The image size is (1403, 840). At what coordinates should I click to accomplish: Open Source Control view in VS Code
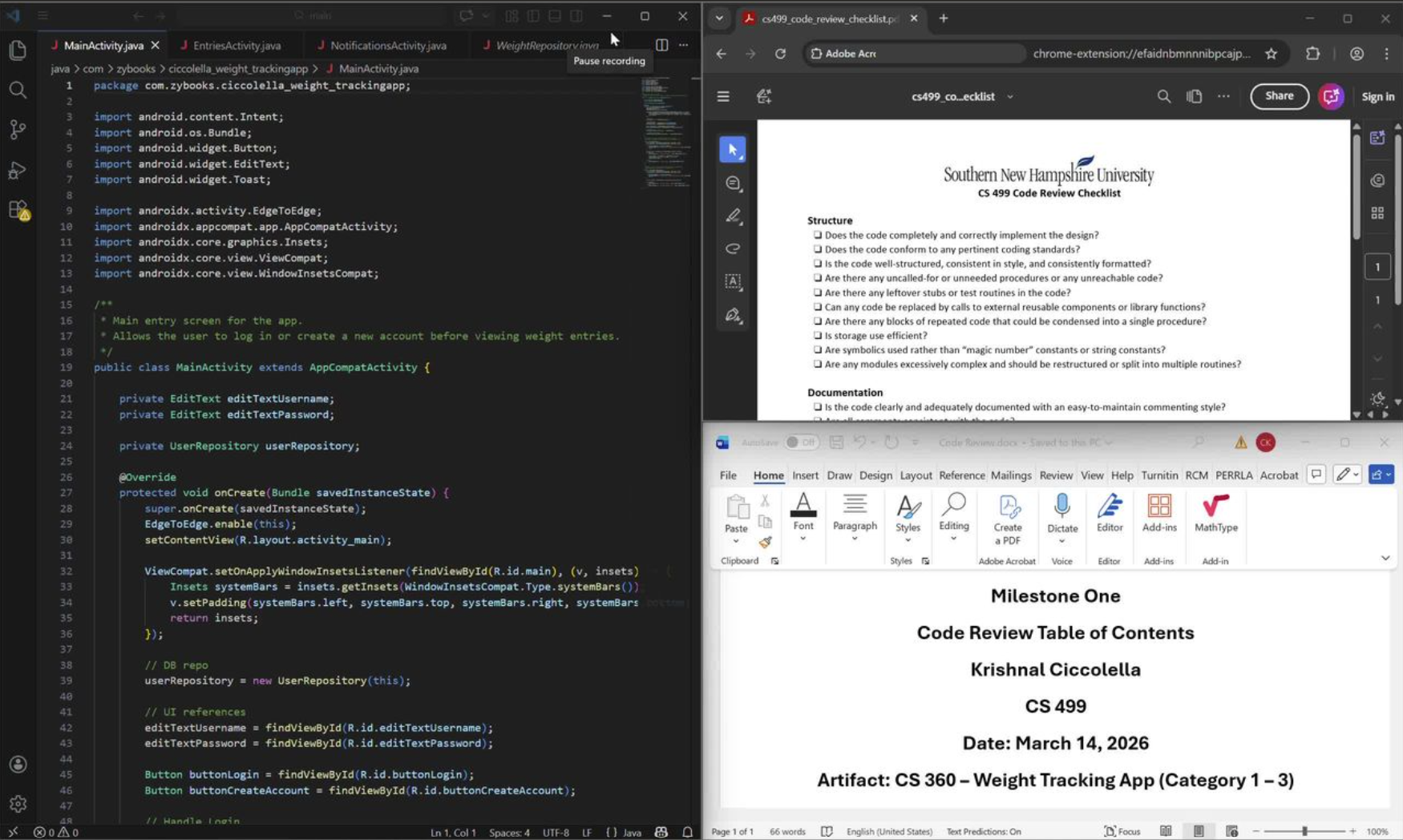pyautogui.click(x=18, y=129)
